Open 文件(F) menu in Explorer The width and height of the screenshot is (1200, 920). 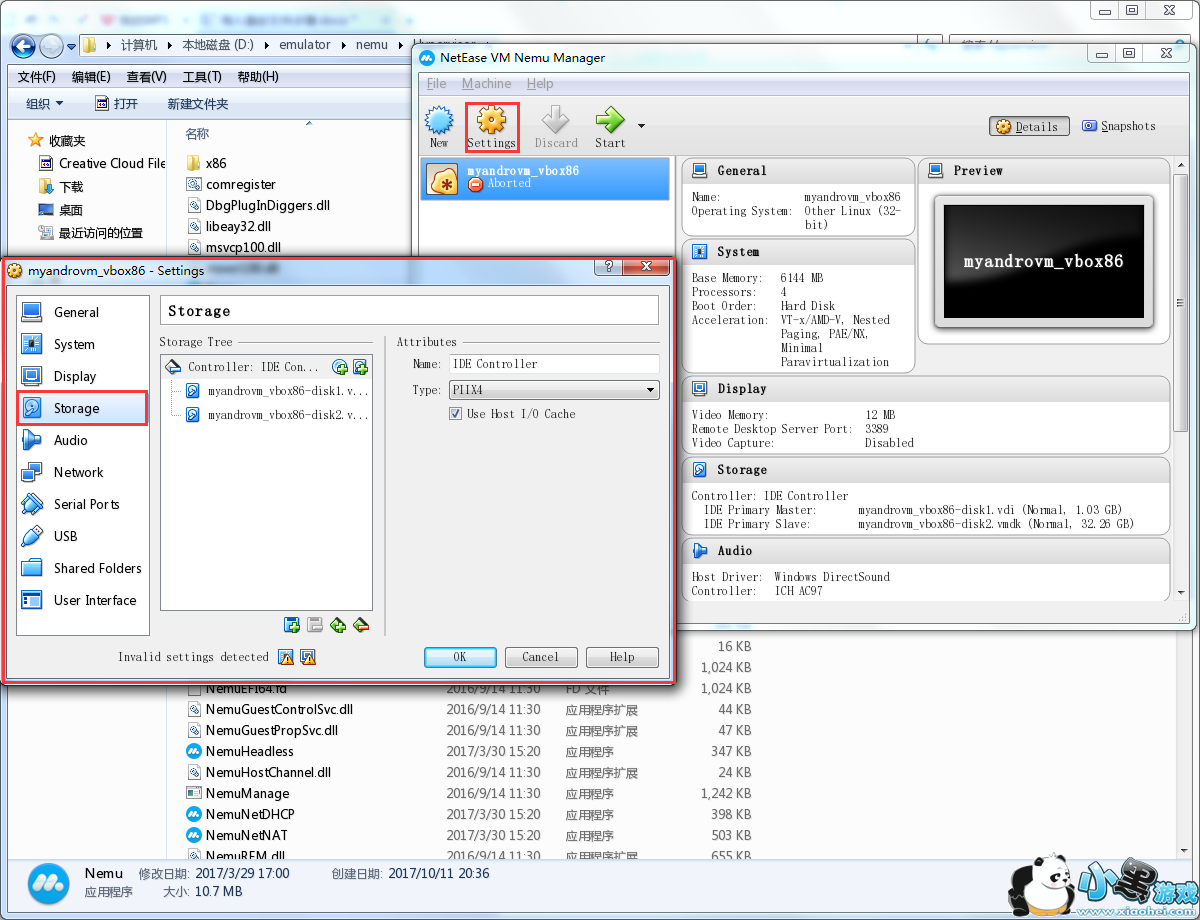pyautogui.click(x=37, y=77)
